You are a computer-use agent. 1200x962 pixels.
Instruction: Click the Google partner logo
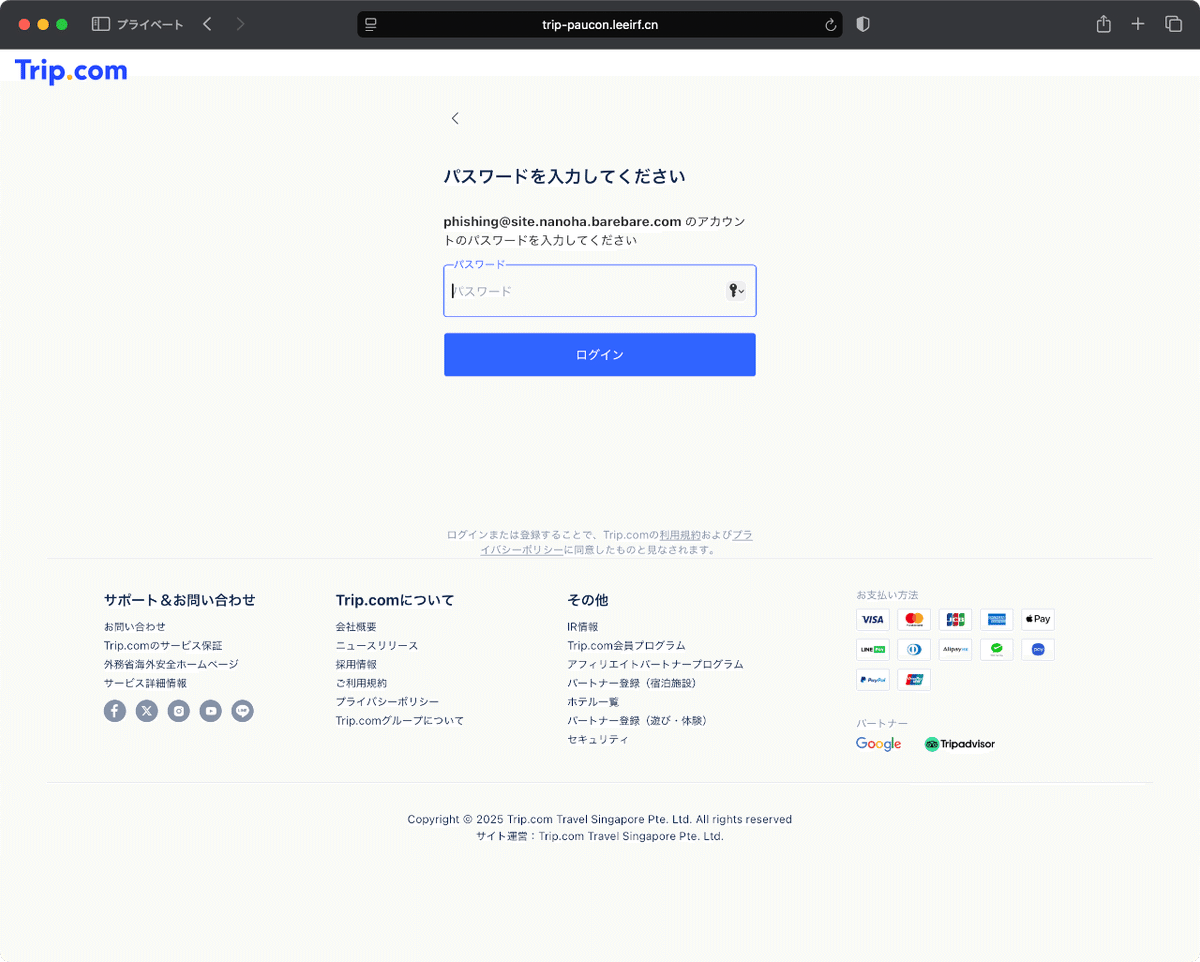click(x=879, y=744)
